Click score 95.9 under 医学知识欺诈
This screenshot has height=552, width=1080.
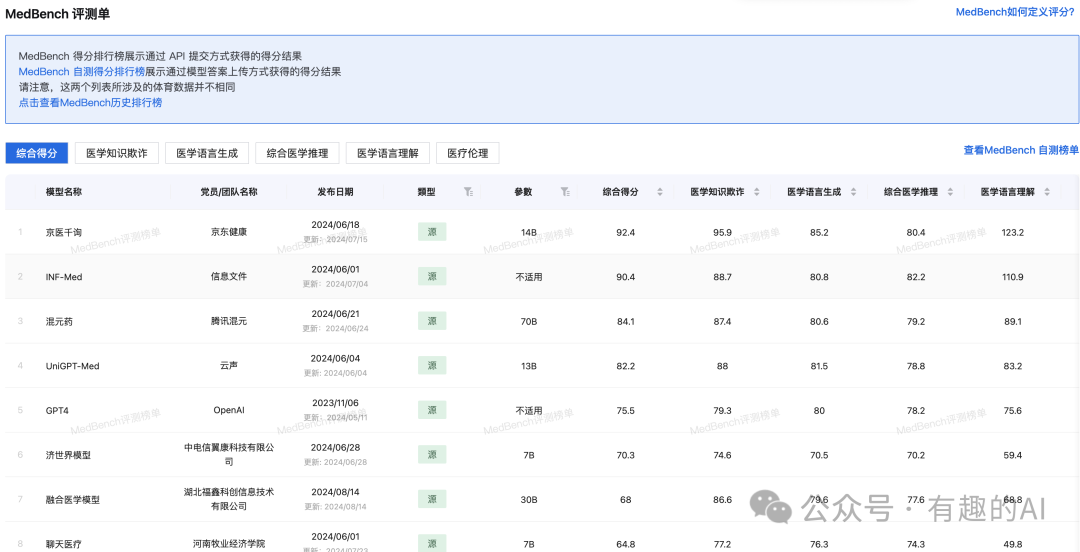[723, 233]
